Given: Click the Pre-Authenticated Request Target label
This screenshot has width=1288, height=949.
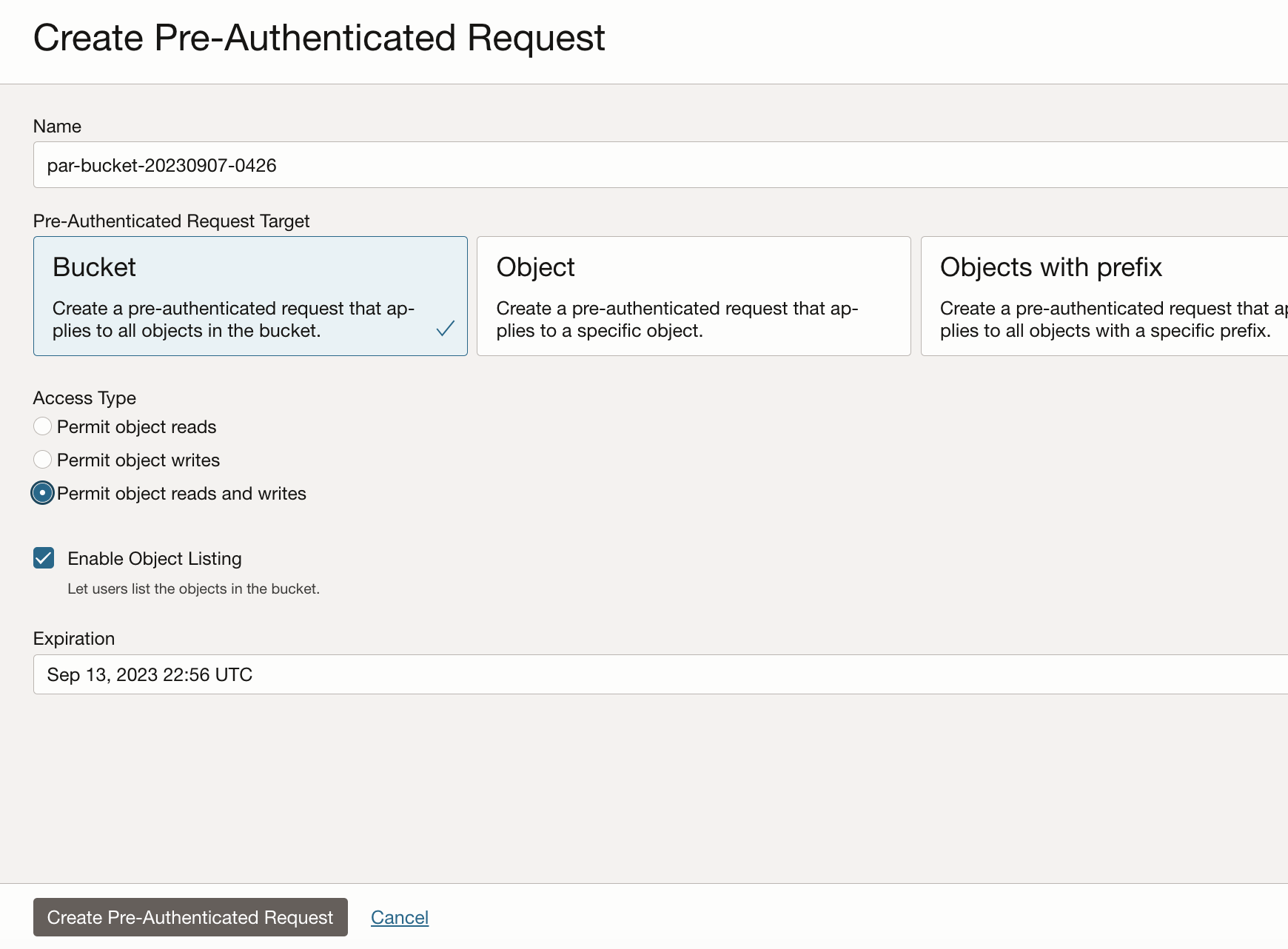Looking at the screenshot, I should tap(171, 221).
